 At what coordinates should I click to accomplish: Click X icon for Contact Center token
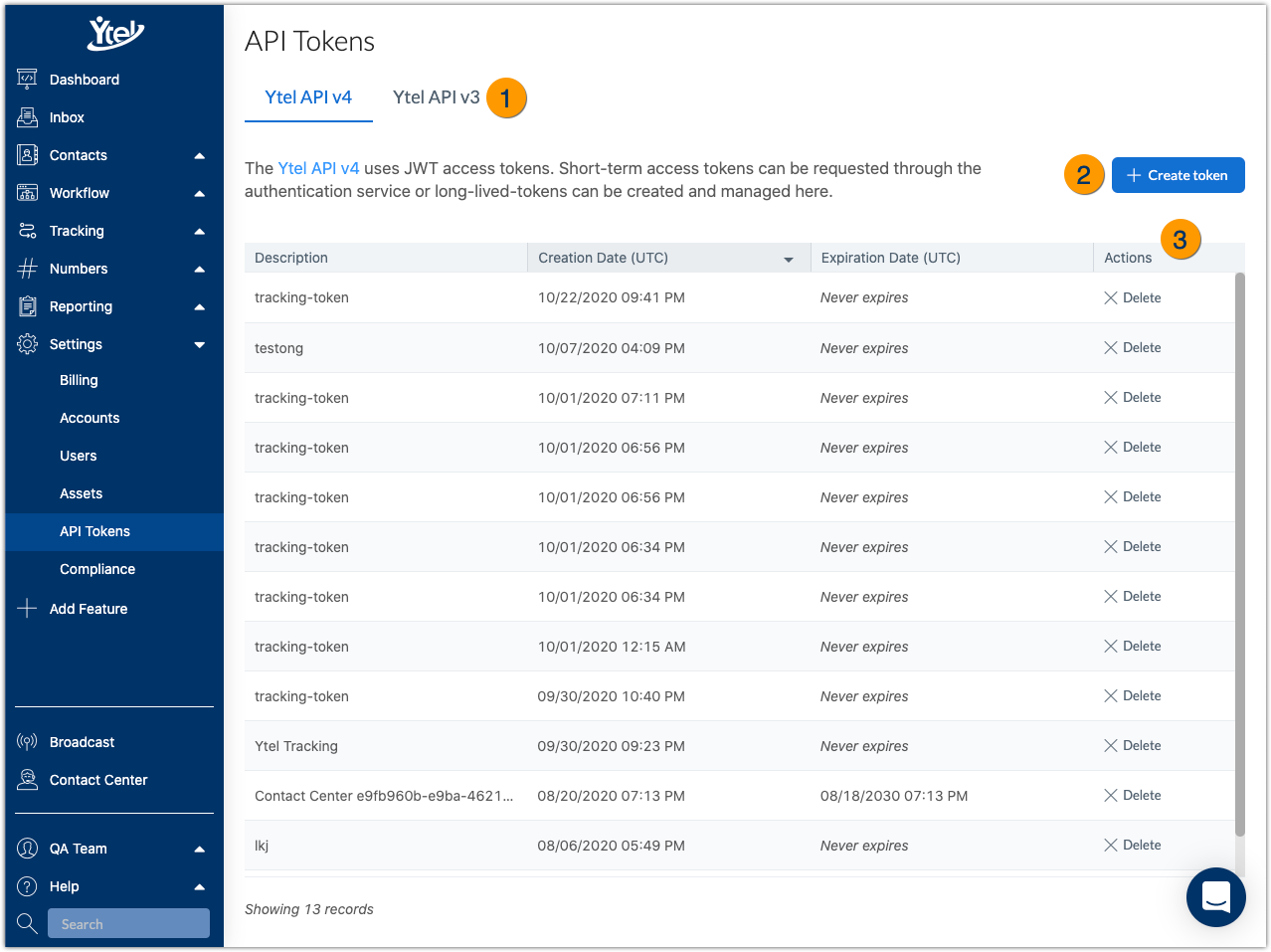coord(1111,796)
